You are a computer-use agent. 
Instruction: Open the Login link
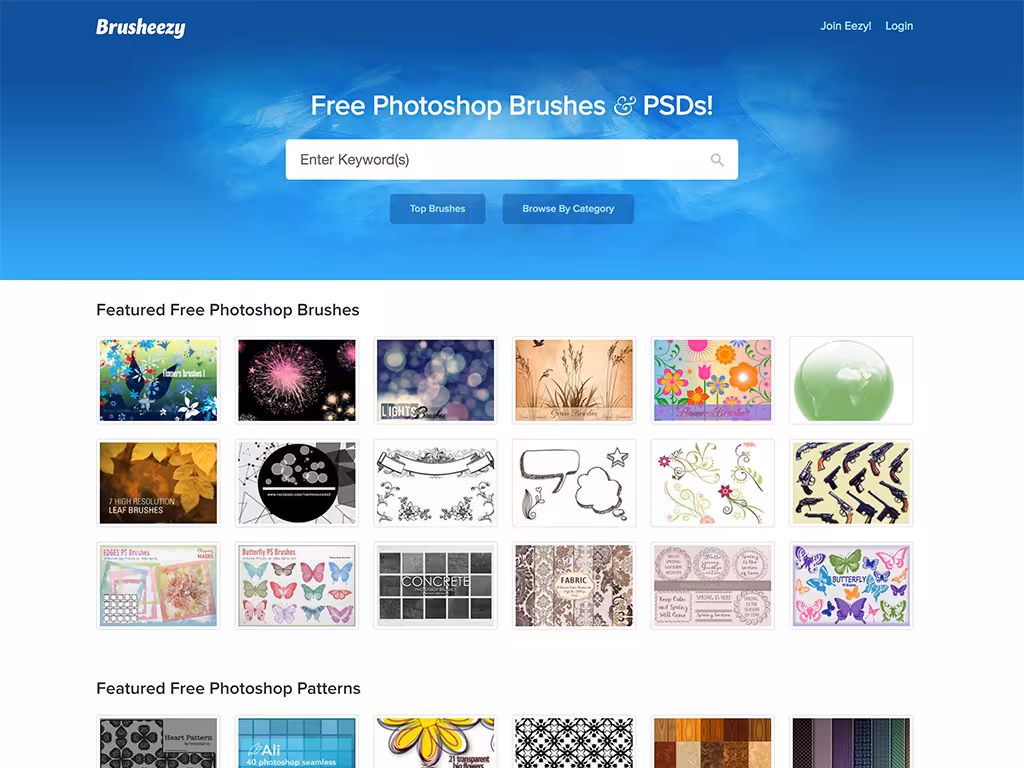pyautogui.click(x=899, y=26)
